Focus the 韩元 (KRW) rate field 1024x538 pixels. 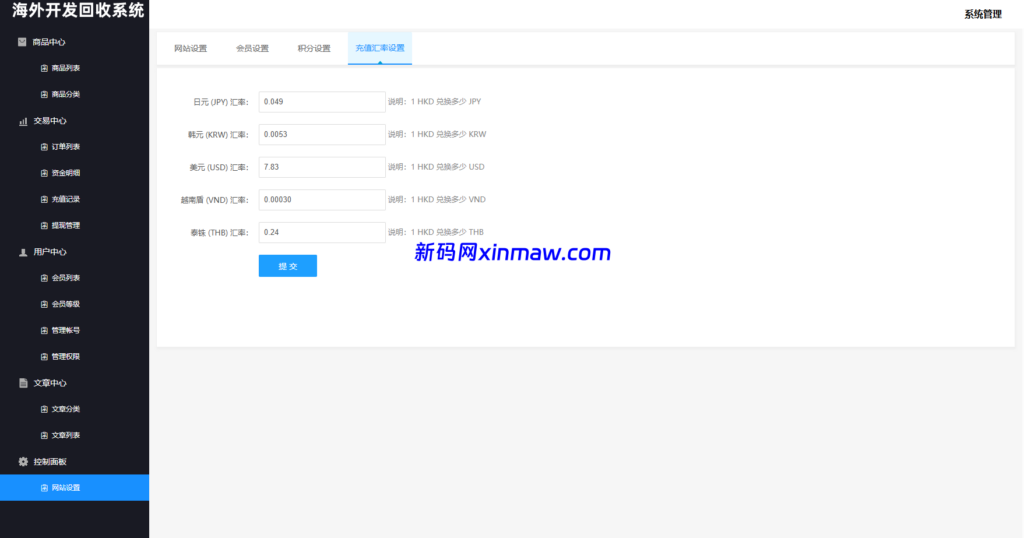[322, 134]
